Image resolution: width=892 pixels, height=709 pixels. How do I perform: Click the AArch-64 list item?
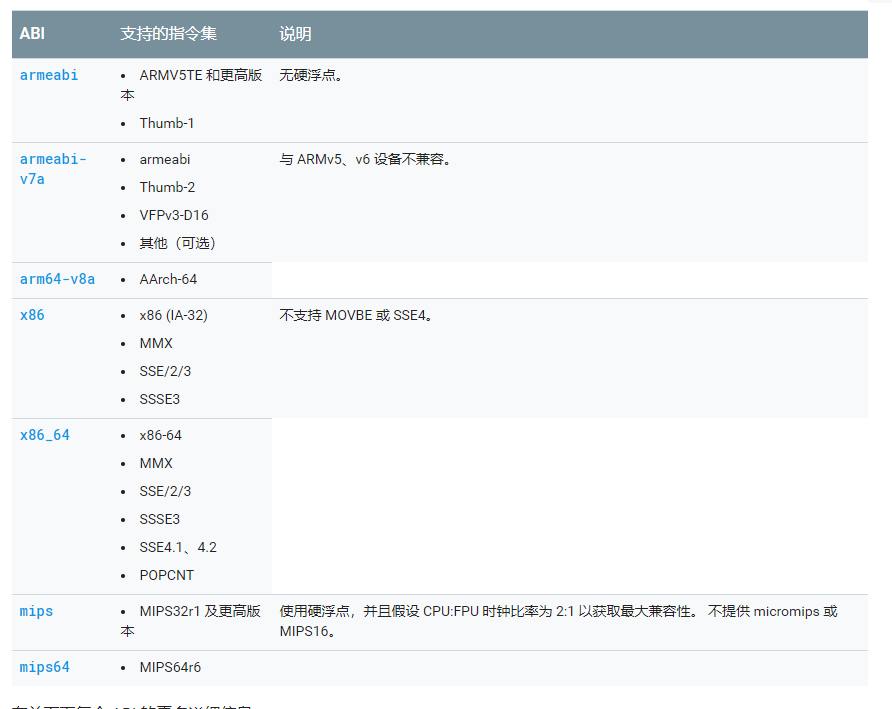(x=168, y=279)
